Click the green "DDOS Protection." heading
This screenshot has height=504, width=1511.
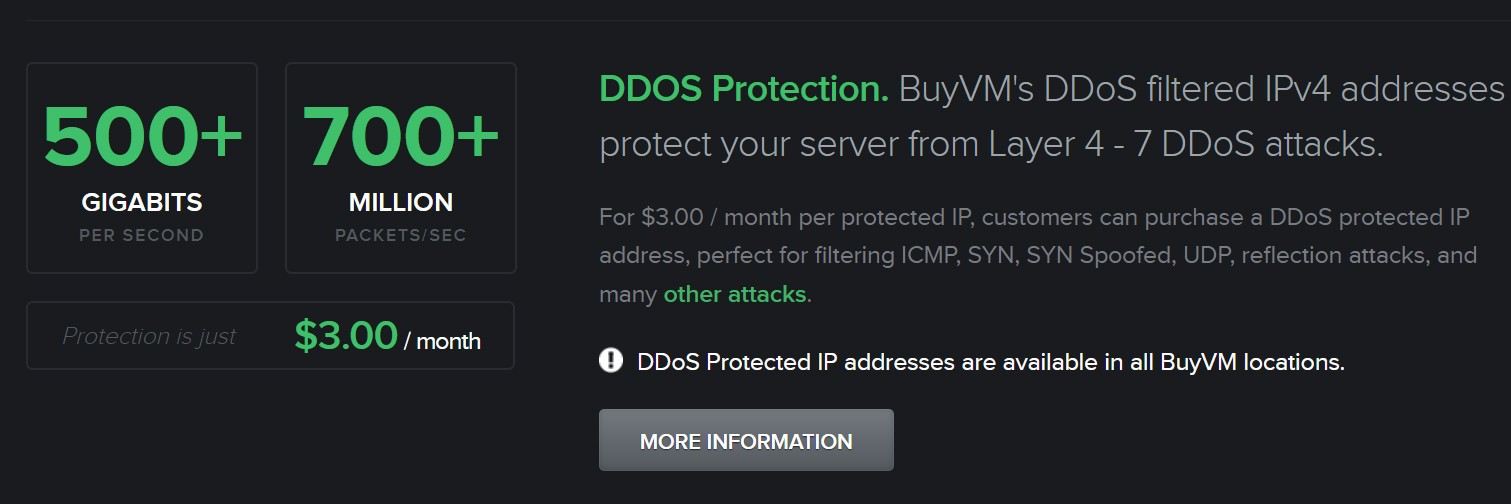[744, 90]
